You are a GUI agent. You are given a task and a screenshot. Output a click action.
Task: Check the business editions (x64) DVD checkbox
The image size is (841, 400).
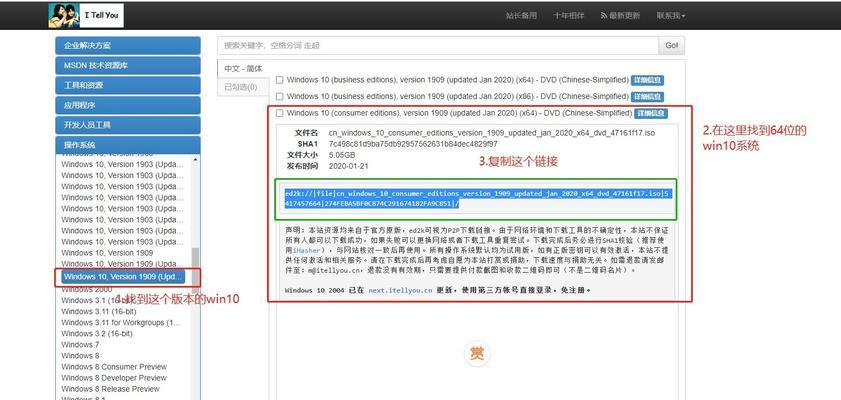[279, 80]
